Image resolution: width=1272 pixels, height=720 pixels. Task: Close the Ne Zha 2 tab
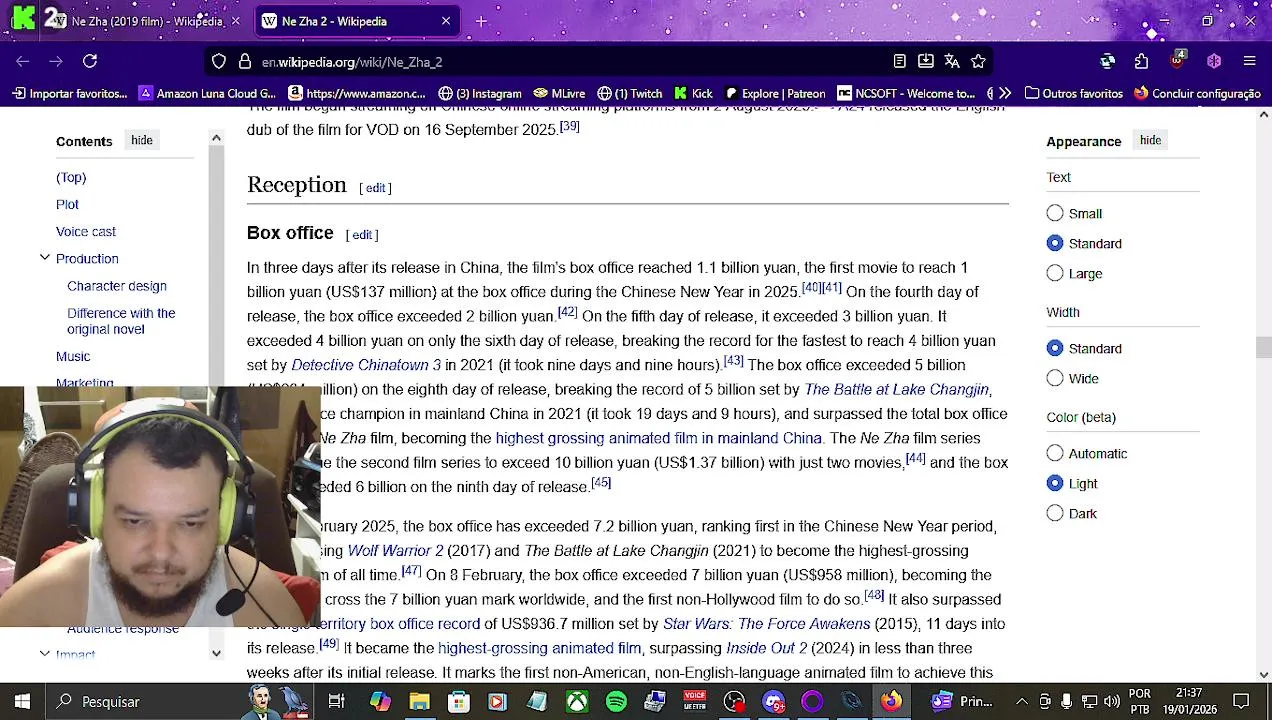coord(446,21)
